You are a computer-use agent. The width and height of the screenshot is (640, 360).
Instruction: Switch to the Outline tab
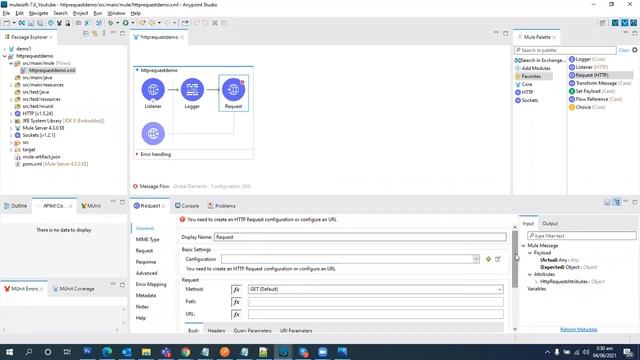(16, 206)
